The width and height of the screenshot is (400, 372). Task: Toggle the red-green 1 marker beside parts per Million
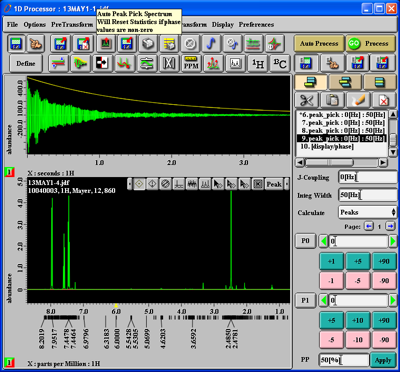click(9, 362)
